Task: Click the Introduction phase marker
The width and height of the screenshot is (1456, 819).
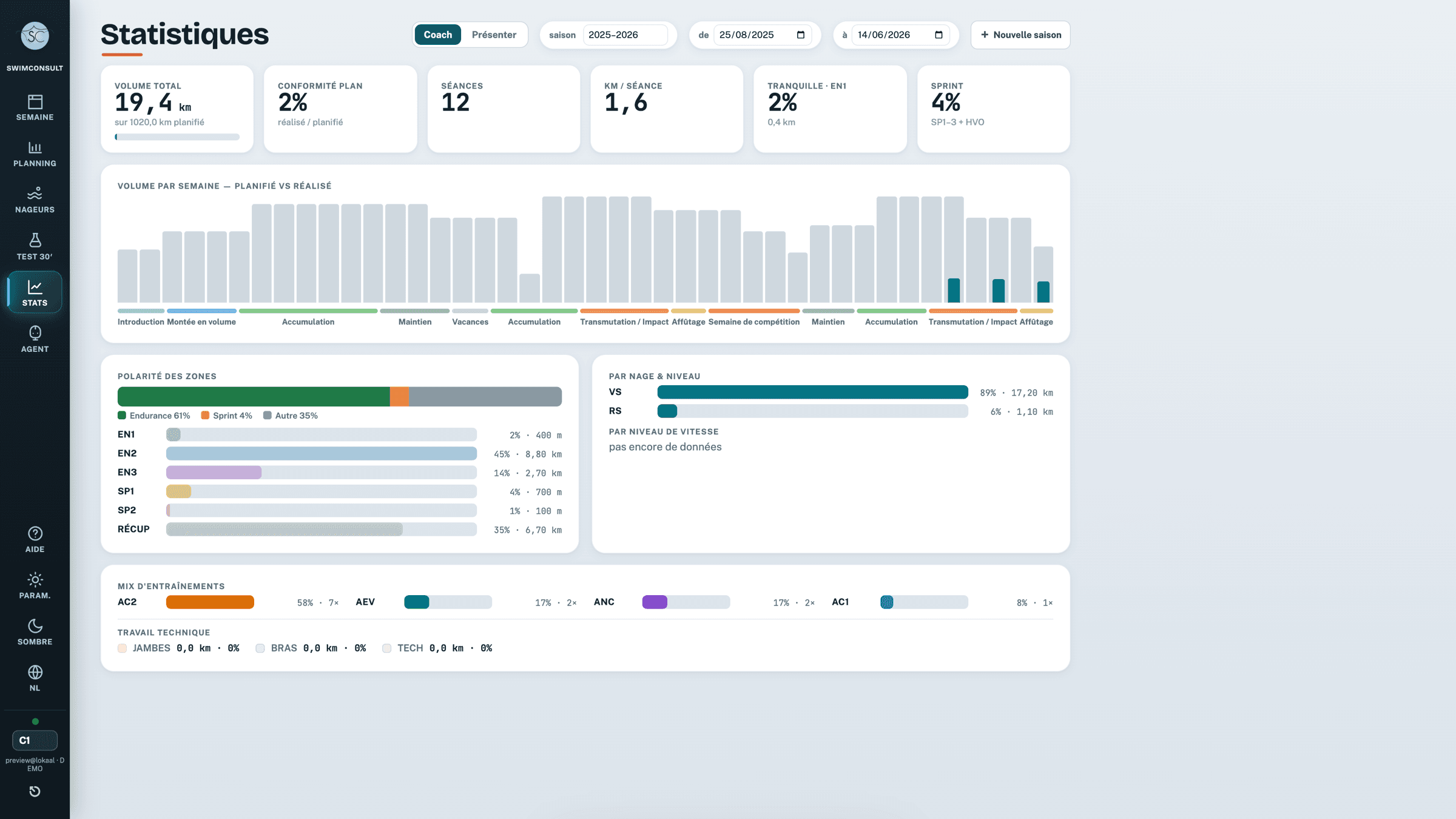Action: click(x=141, y=311)
